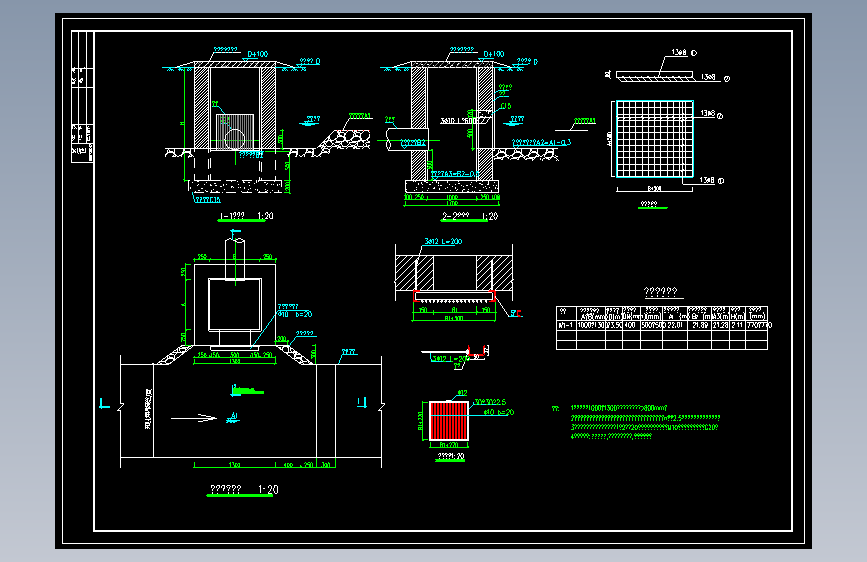This screenshot has width=867, height=562.
Task: Select the cyan-bordered rebar mesh grid
Action: (x=655, y=139)
